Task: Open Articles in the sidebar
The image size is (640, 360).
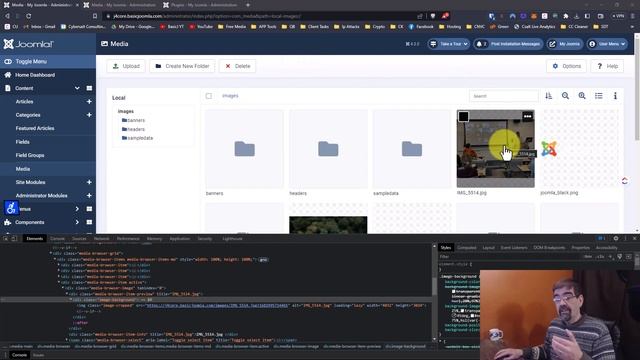Action: click(x=24, y=102)
